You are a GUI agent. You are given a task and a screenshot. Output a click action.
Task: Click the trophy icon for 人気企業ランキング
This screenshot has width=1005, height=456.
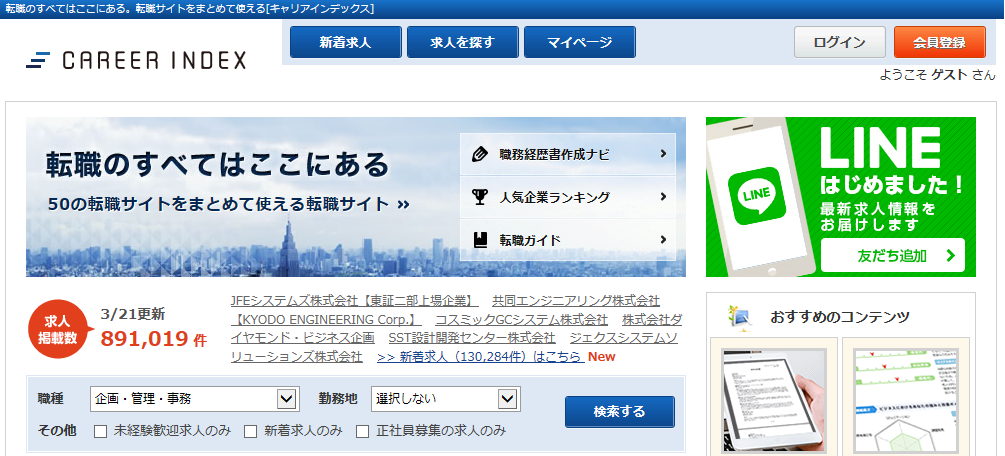[x=480, y=197]
